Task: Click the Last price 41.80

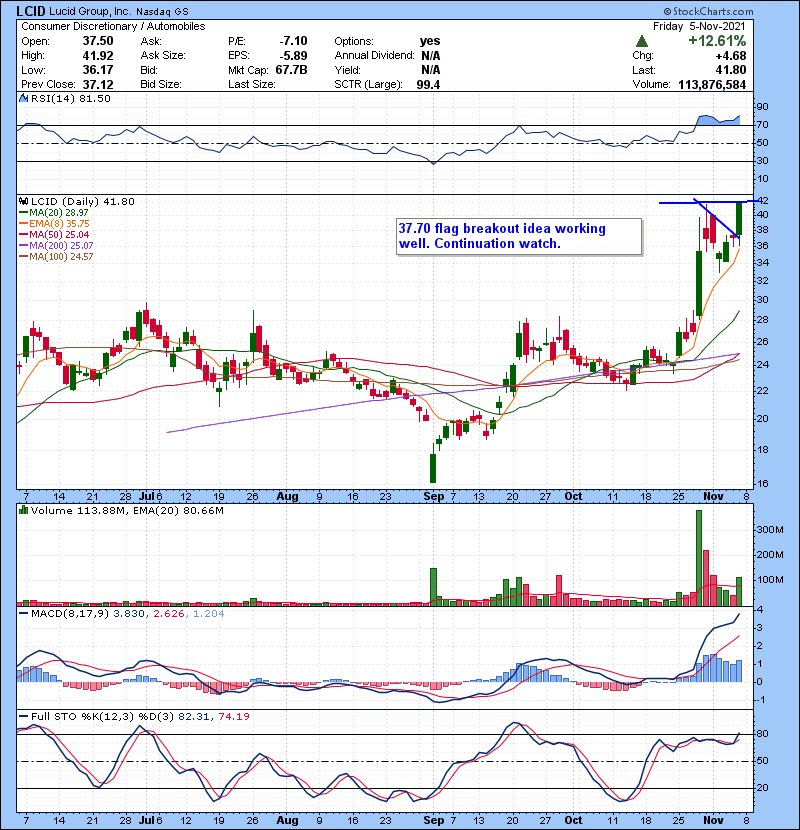Action: pyautogui.click(x=731, y=70)
